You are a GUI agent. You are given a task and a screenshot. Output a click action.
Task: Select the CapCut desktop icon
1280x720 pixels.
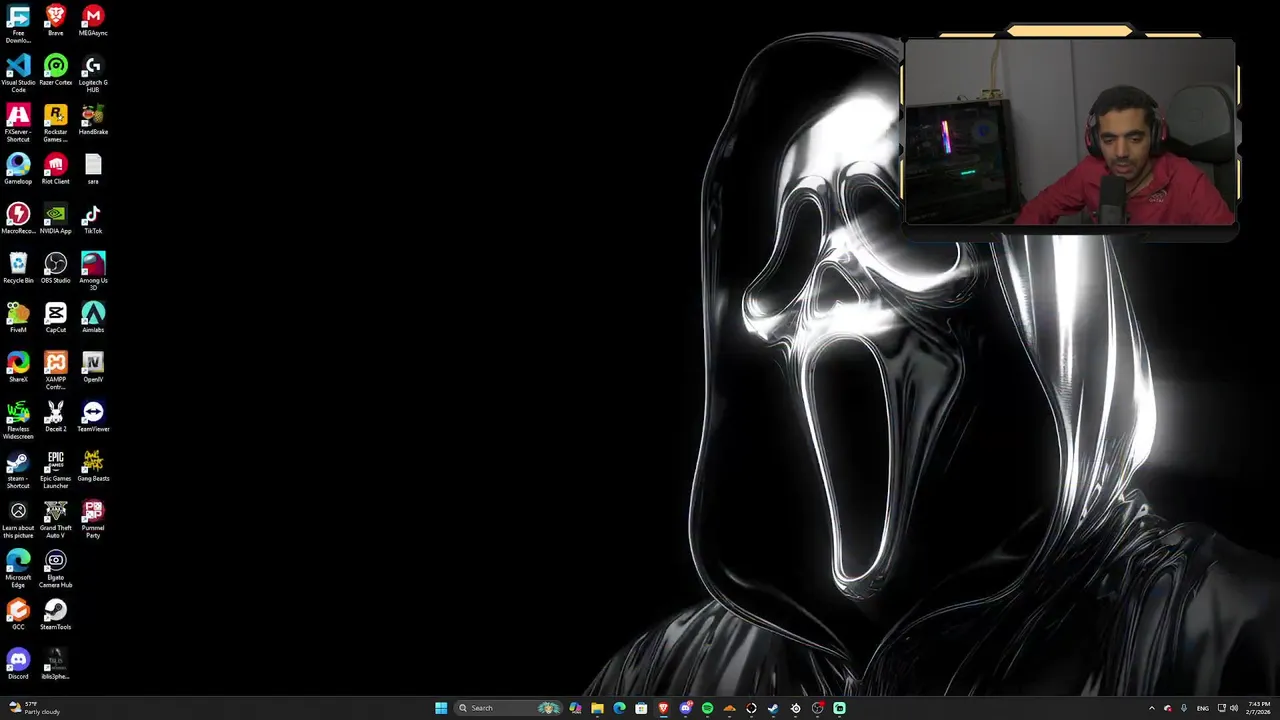[x=55, y=318]
